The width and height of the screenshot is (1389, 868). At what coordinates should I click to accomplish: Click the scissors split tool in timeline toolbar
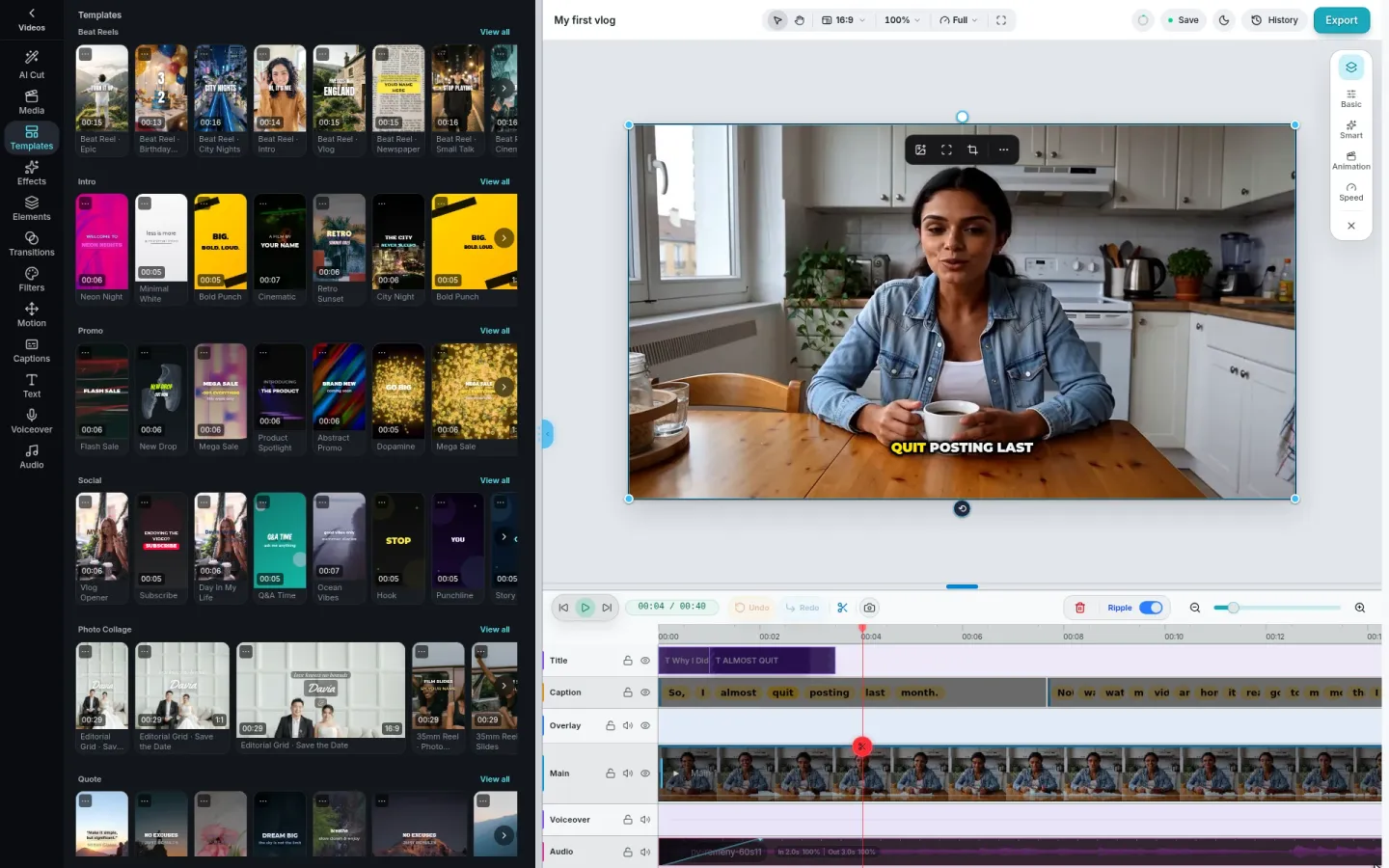(x=842, y=608)
